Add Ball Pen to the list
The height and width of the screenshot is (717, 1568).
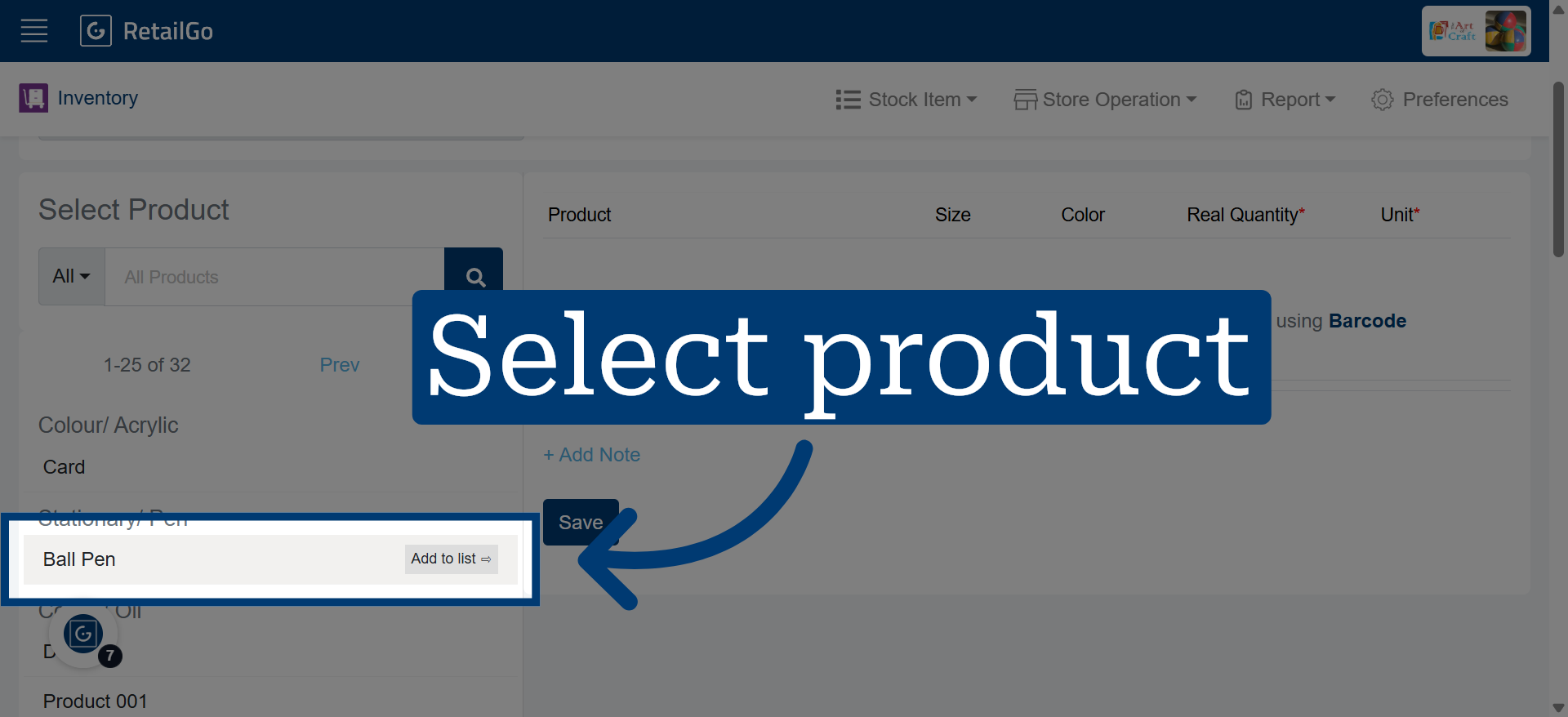tap(451, 559)
